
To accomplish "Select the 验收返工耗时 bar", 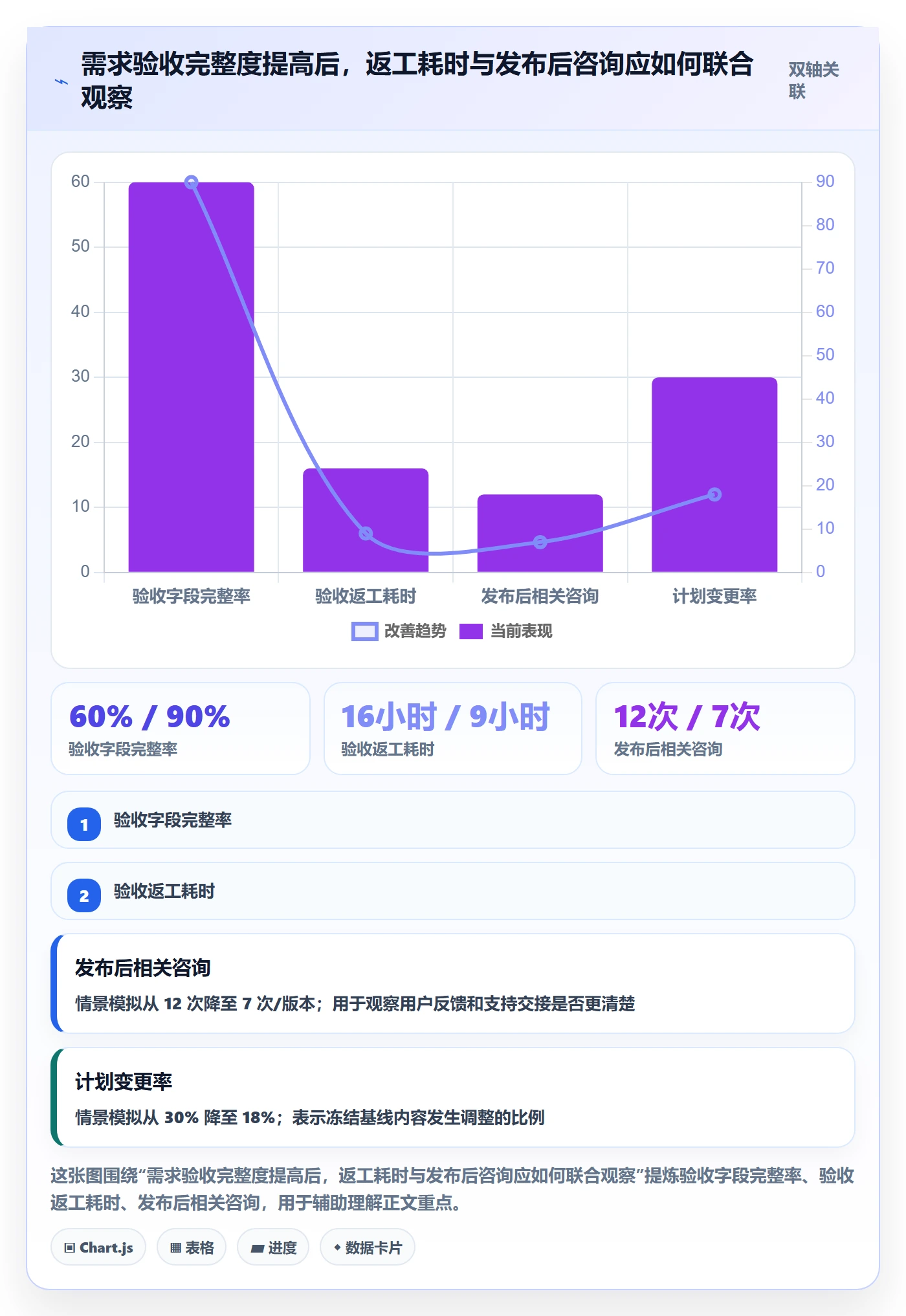I will [366, 520].
